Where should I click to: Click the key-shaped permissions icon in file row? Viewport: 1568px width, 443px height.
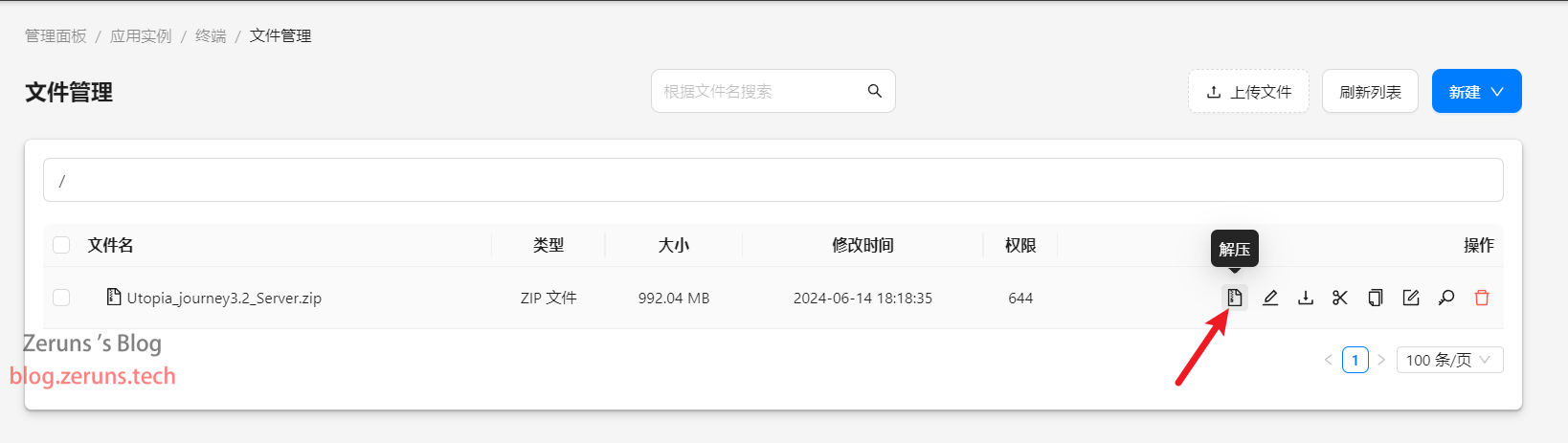pyautogui.click(x=1446, y=298)
